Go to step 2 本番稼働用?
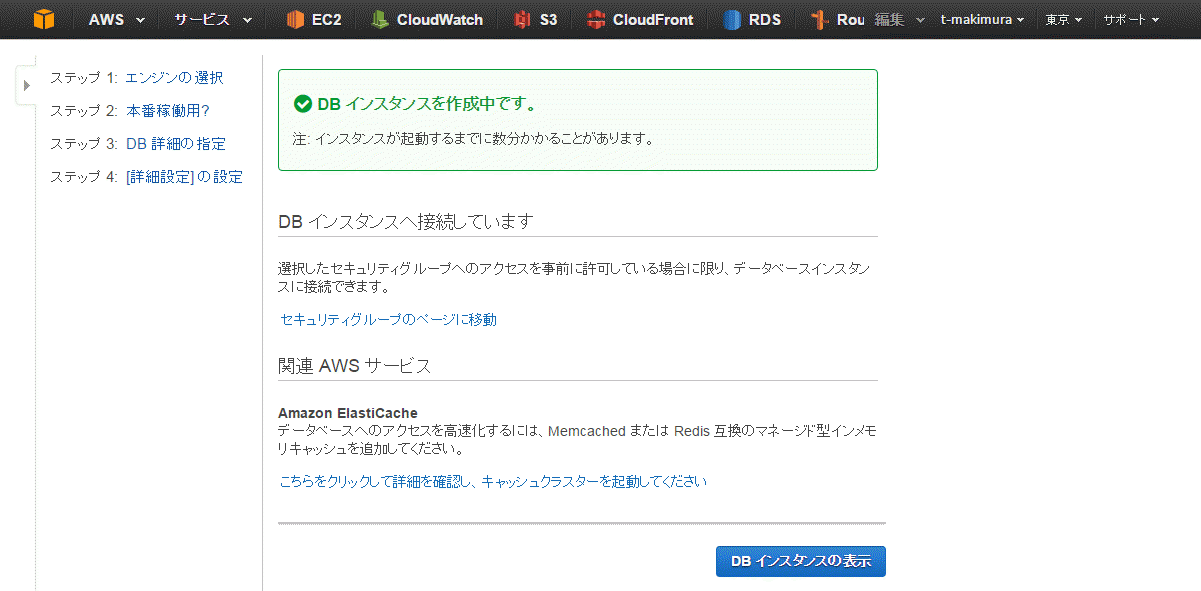 coord(168,110)
